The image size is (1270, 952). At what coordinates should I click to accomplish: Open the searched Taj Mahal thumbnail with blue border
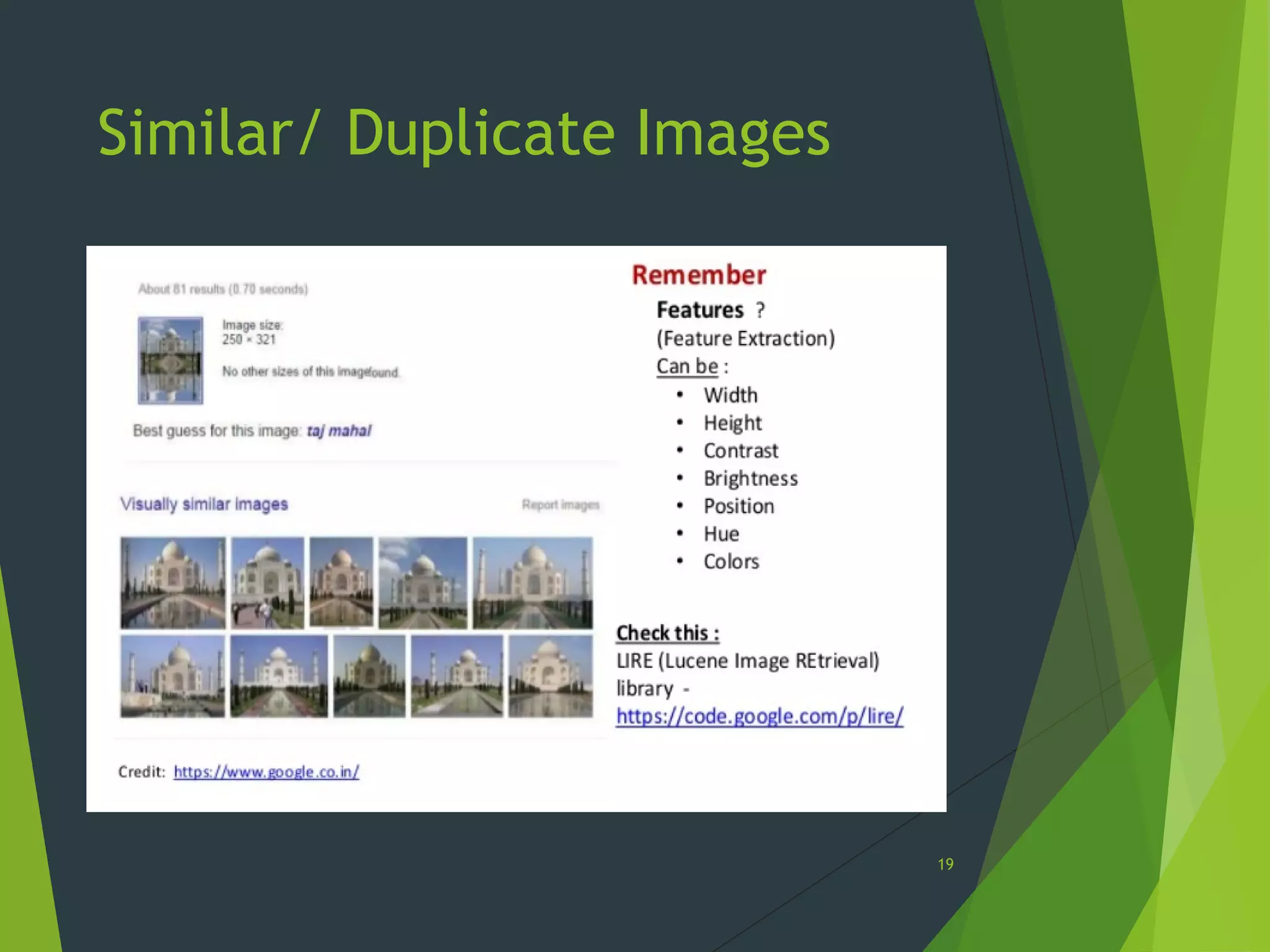pyautogui.click(x=171, y=361)
